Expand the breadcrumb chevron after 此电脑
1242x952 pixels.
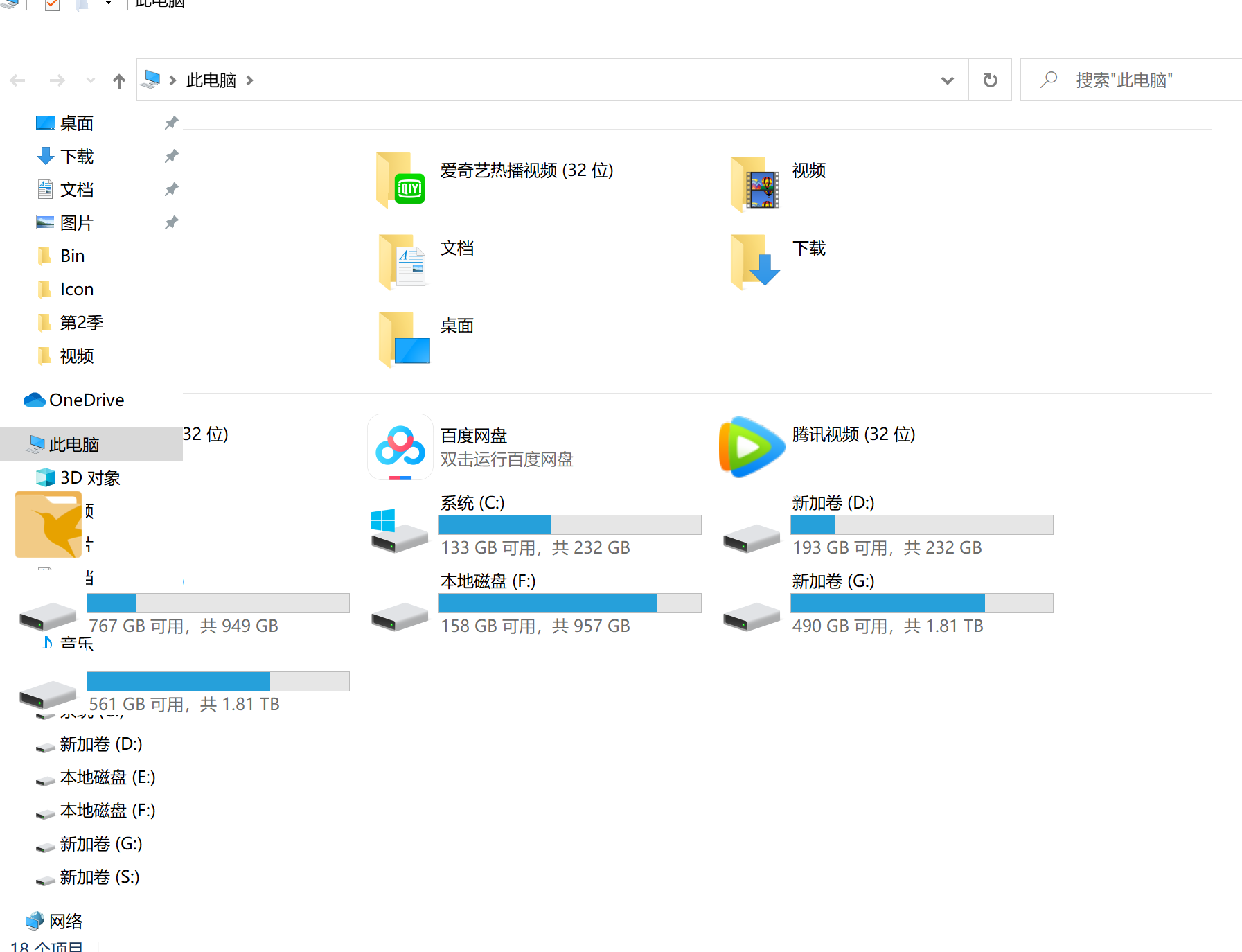point(250,80)
